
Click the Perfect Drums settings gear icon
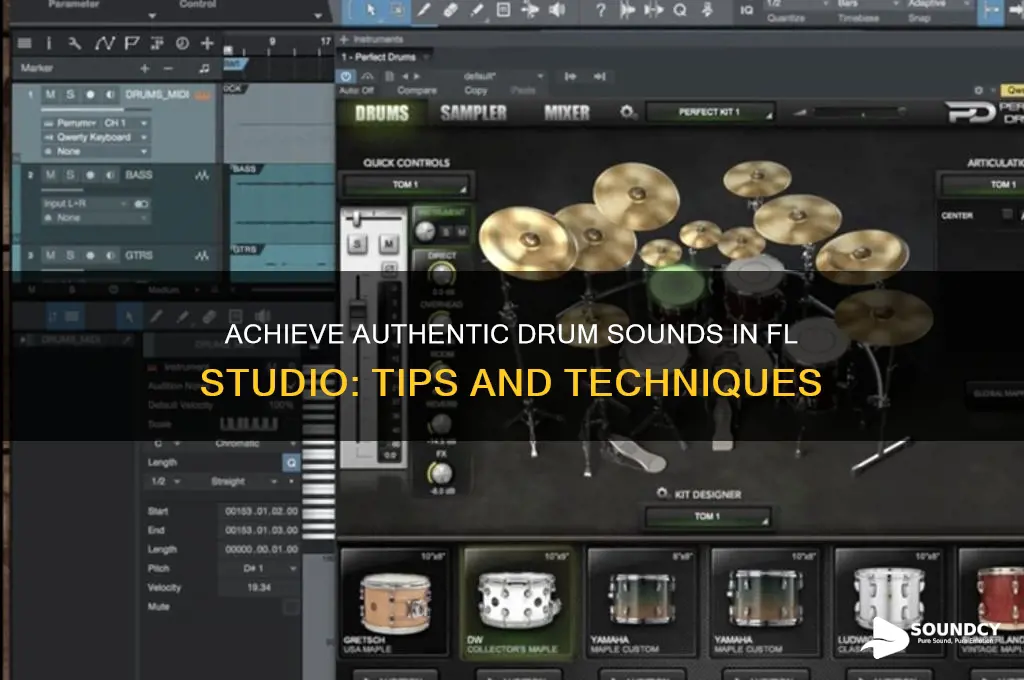[x=627, y=112]
